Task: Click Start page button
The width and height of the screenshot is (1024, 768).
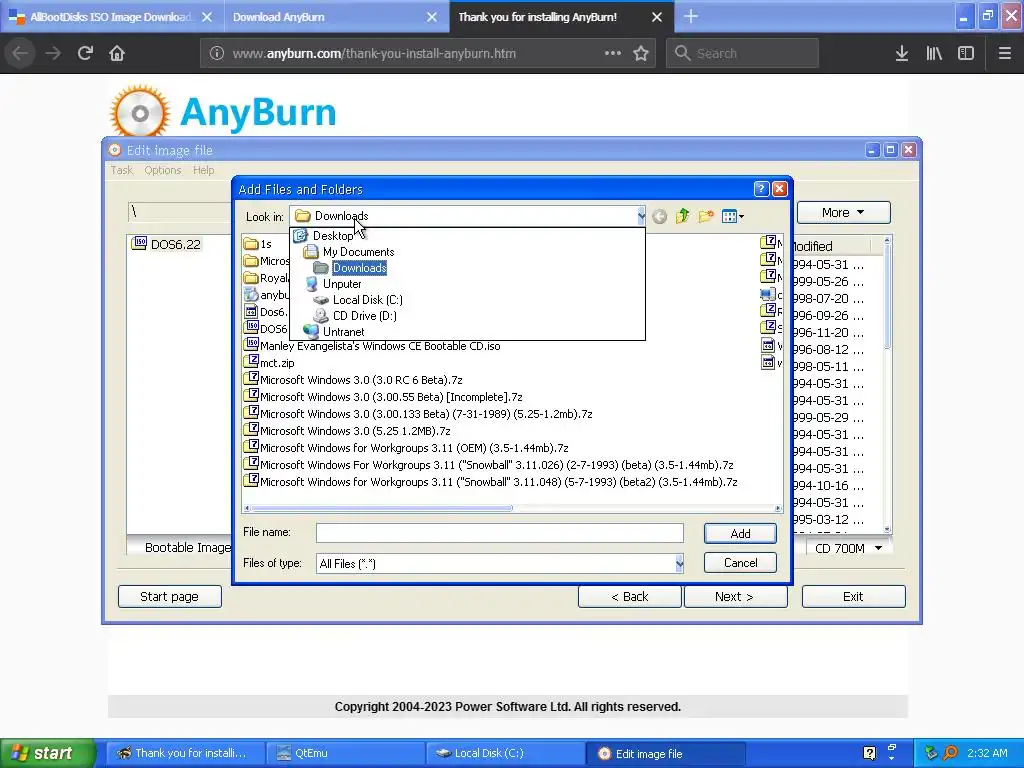Action: [169, 597]
